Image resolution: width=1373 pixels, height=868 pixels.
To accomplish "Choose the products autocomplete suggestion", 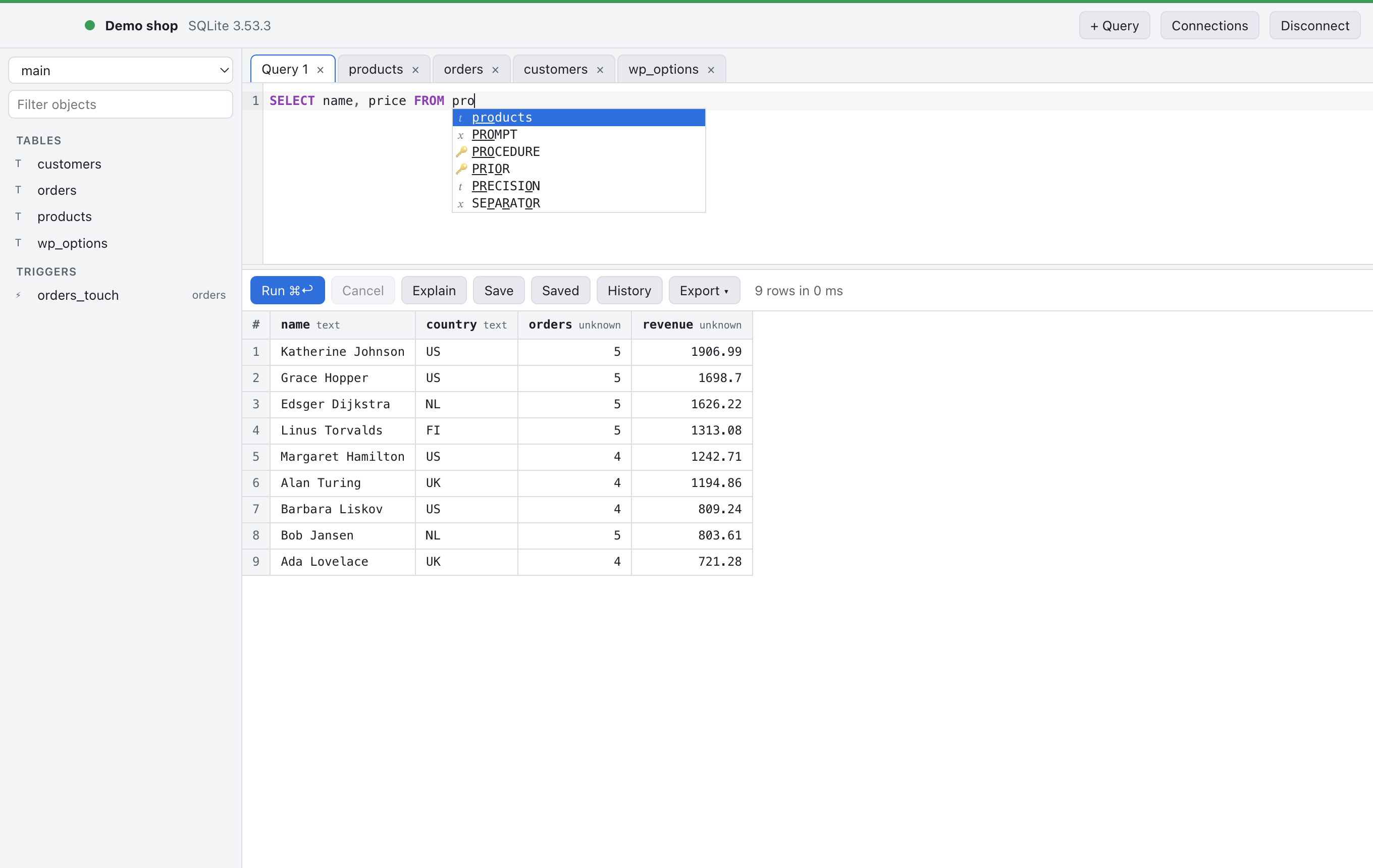I will 579,118.
